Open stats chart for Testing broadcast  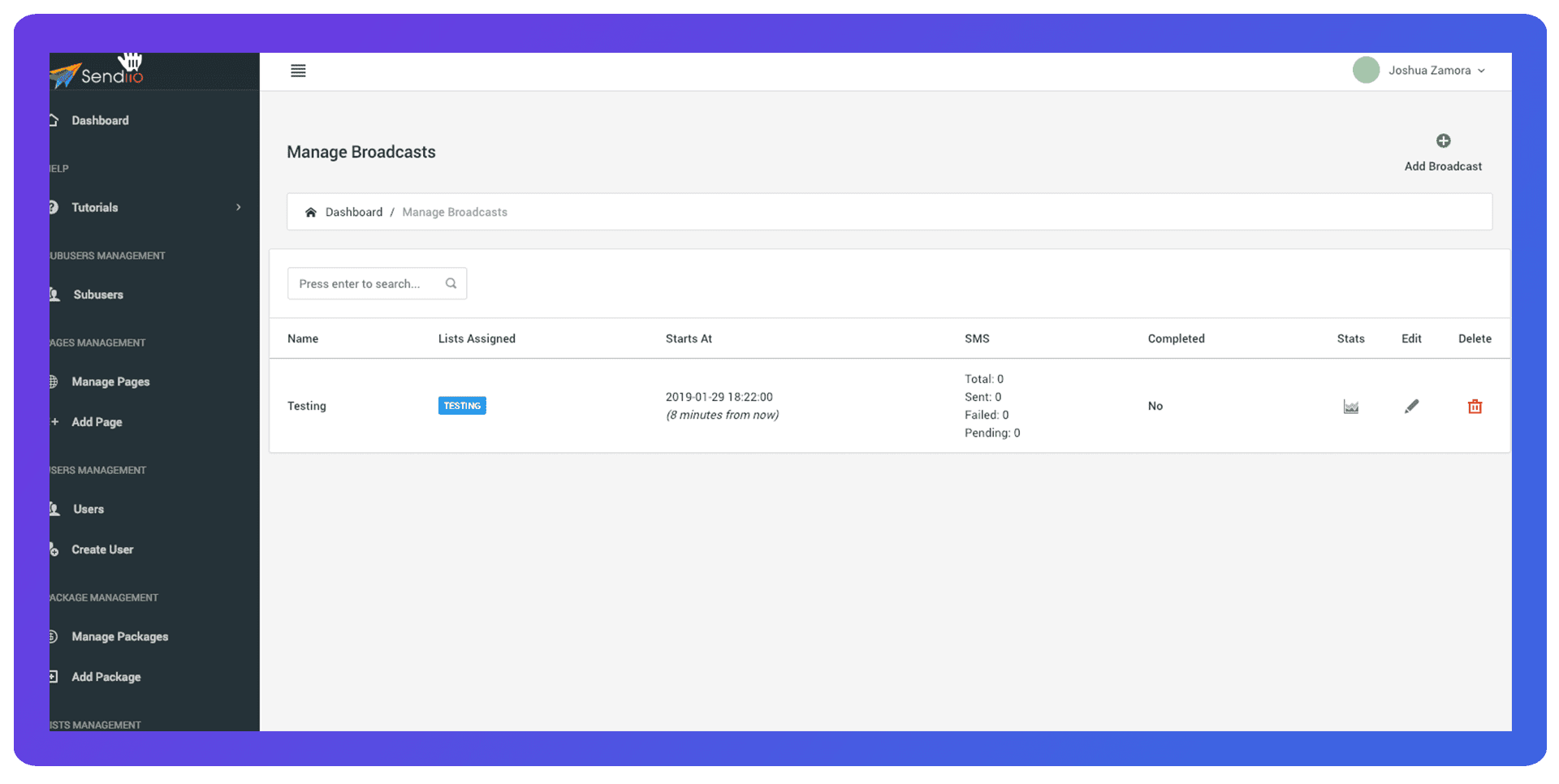pyautogui.click(x=1350, y=407)
